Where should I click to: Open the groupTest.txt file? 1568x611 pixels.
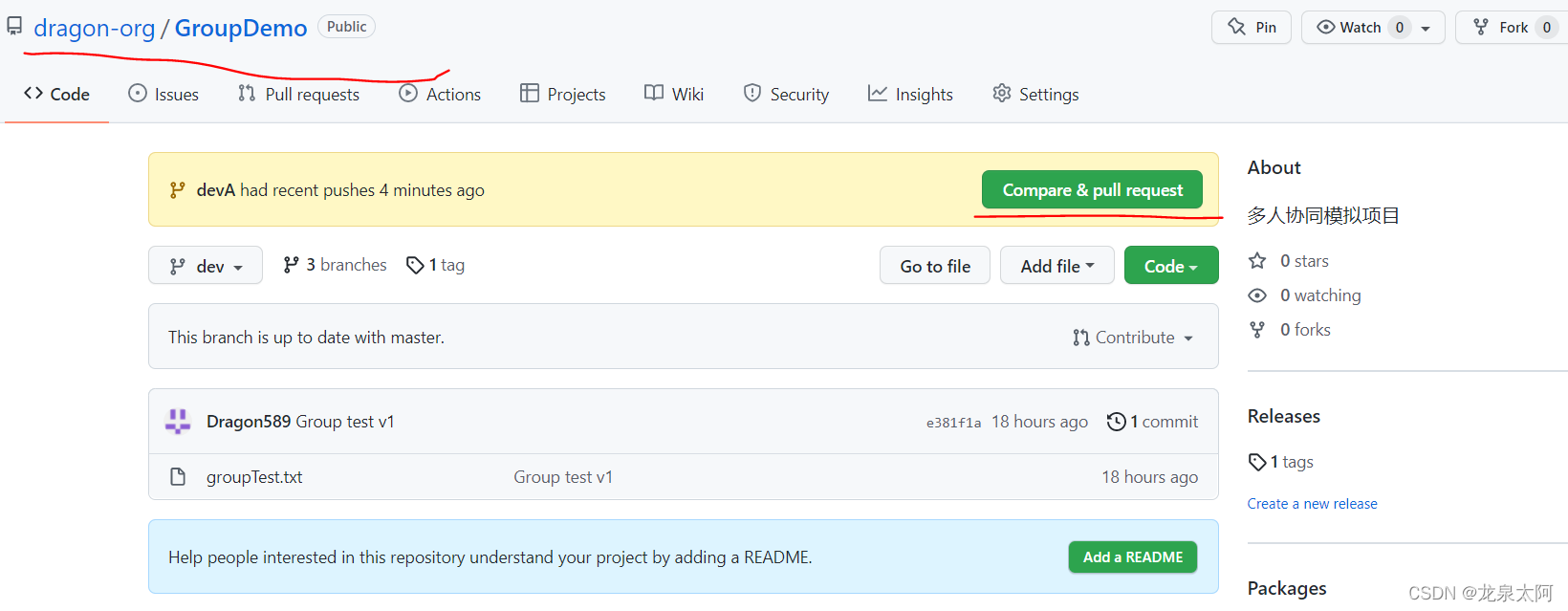pyautogui.click(x=254, y=477)
